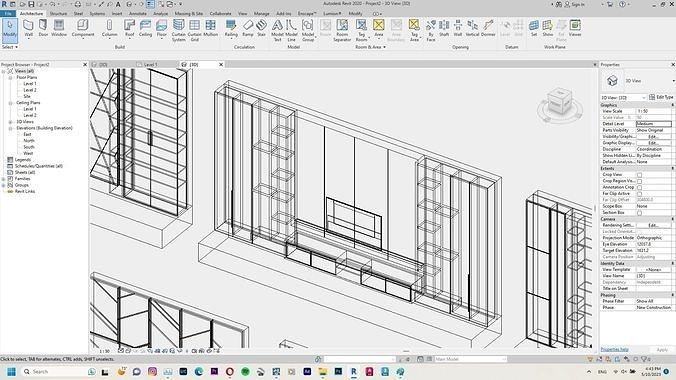The width and height of the screenshot is (676, 380).
Task: Activate the Roof tool
Action: pos(129,28)
